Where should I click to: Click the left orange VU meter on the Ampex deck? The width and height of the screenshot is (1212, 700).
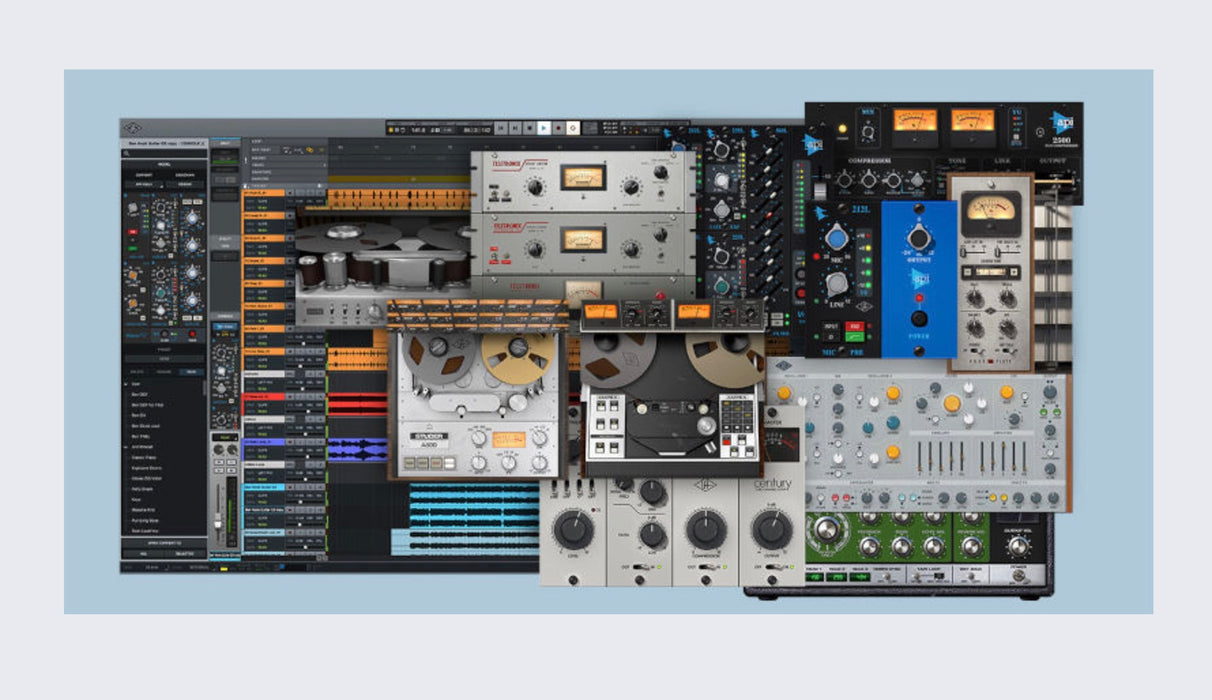(600, 312)
